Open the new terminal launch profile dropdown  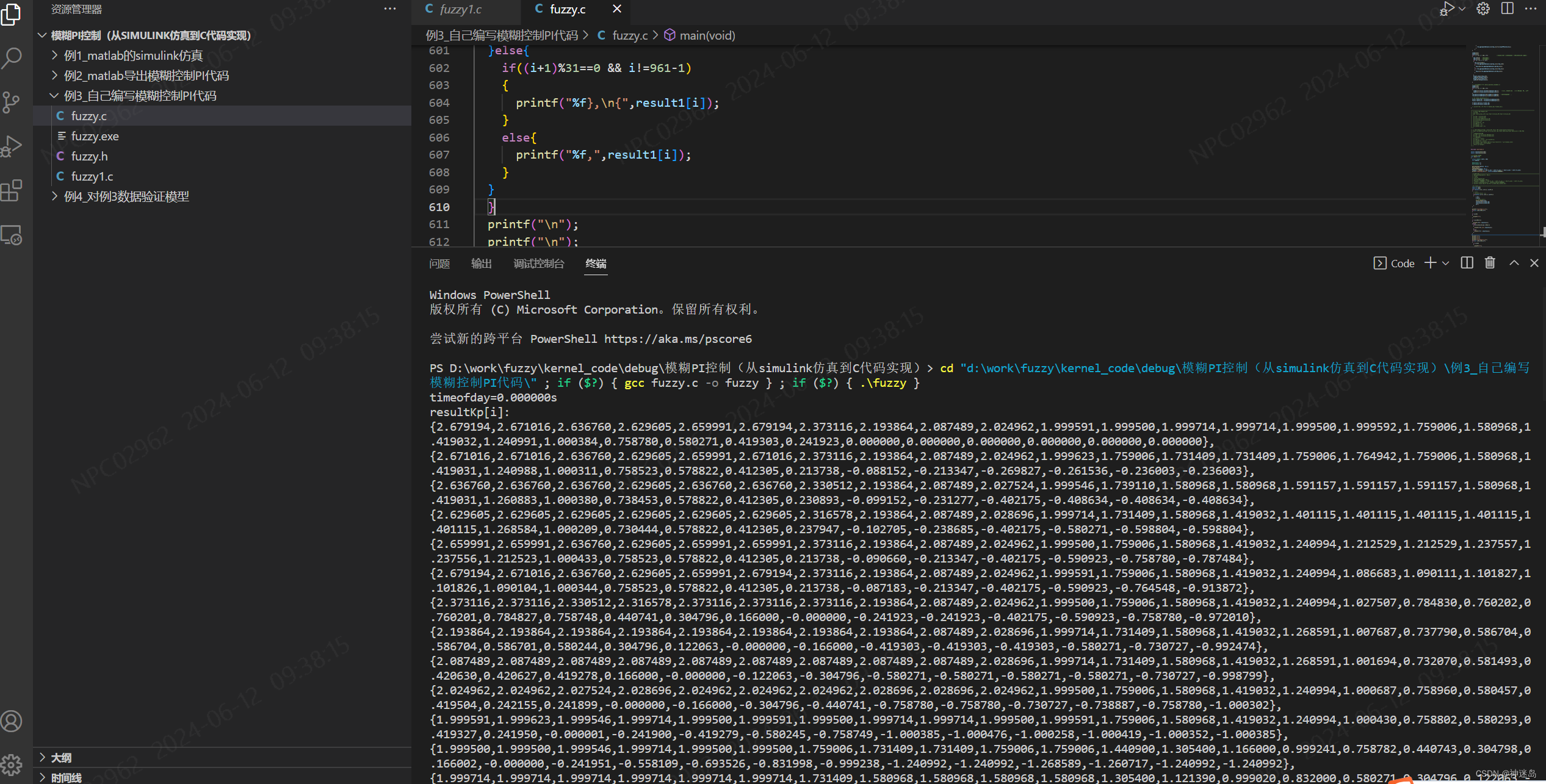pos(1446,263)
